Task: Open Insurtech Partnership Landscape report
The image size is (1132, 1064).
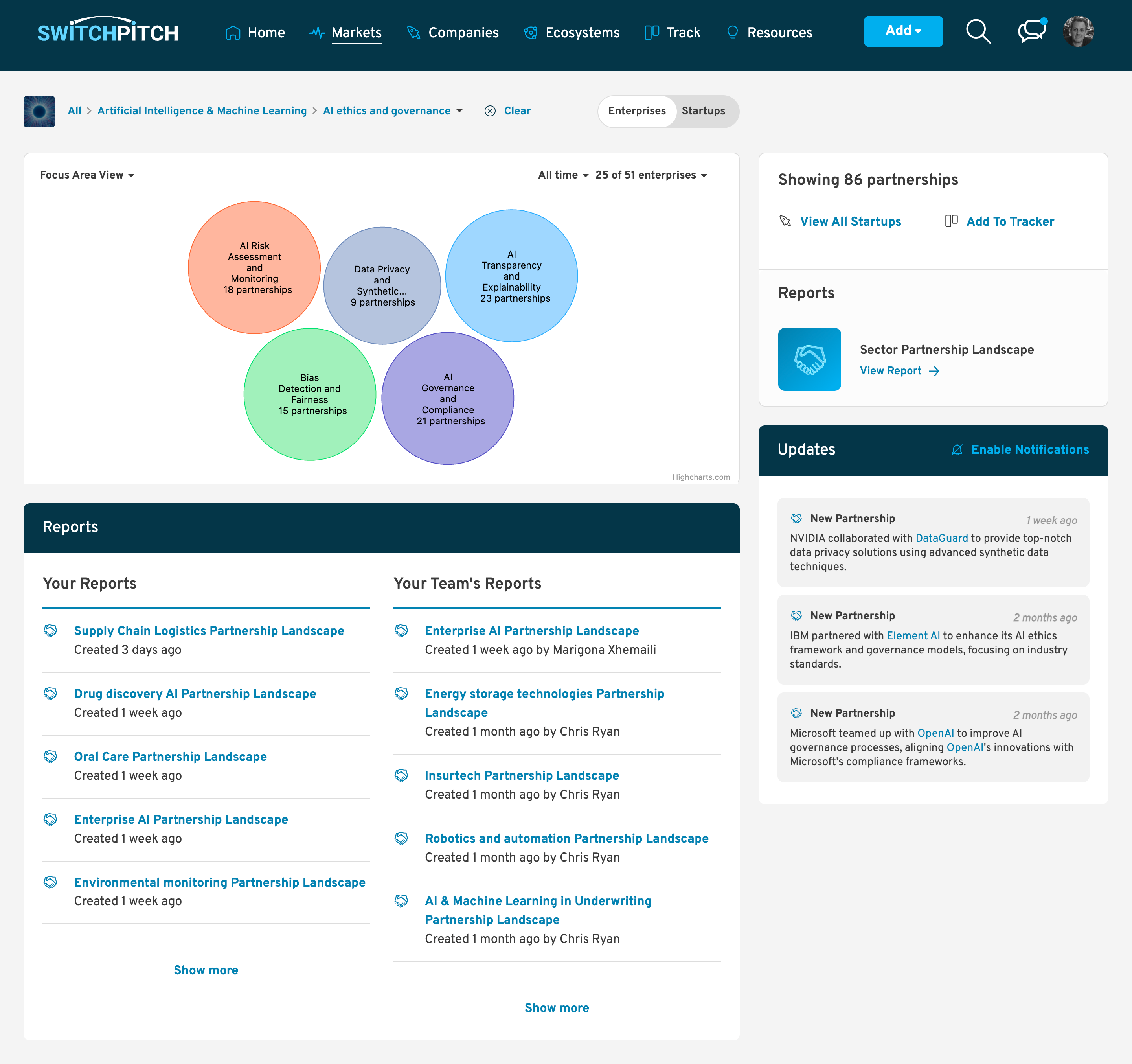Action: pyautogui.click(x=522, y=775)
